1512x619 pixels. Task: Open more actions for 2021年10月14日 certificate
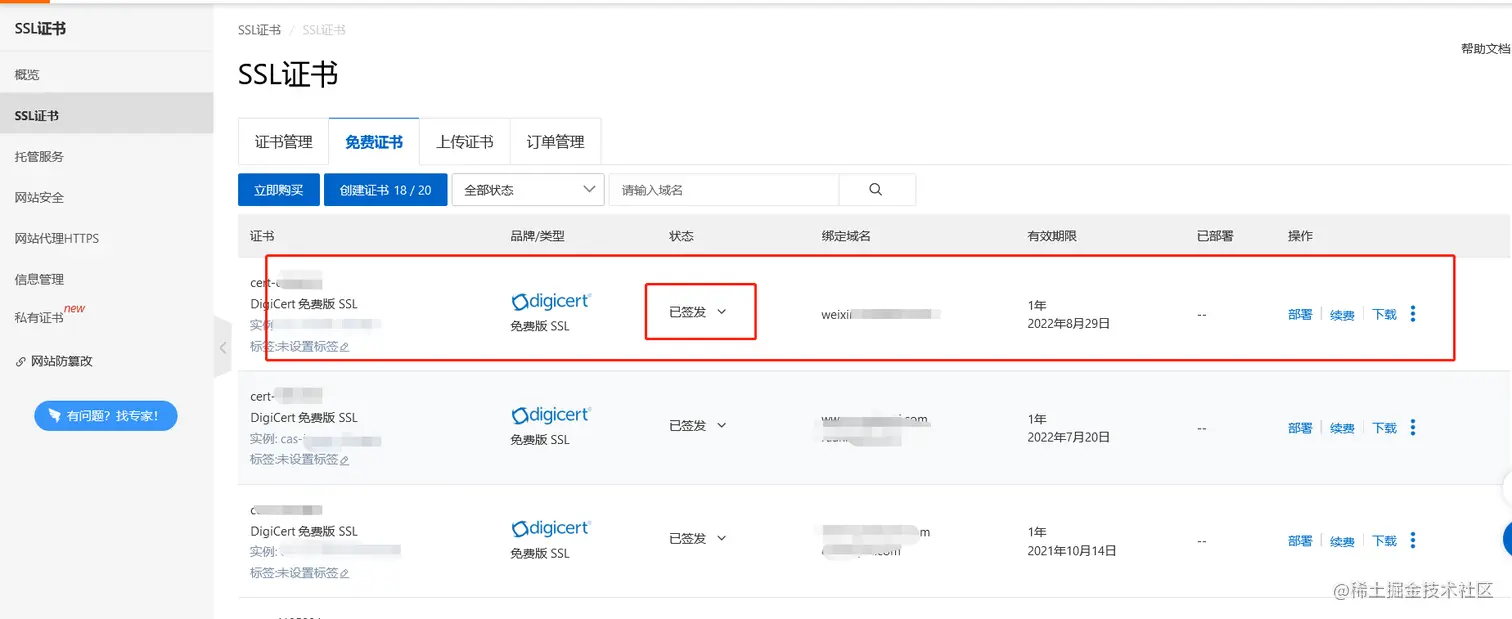pyautogui.click(x=1413, y=541)
